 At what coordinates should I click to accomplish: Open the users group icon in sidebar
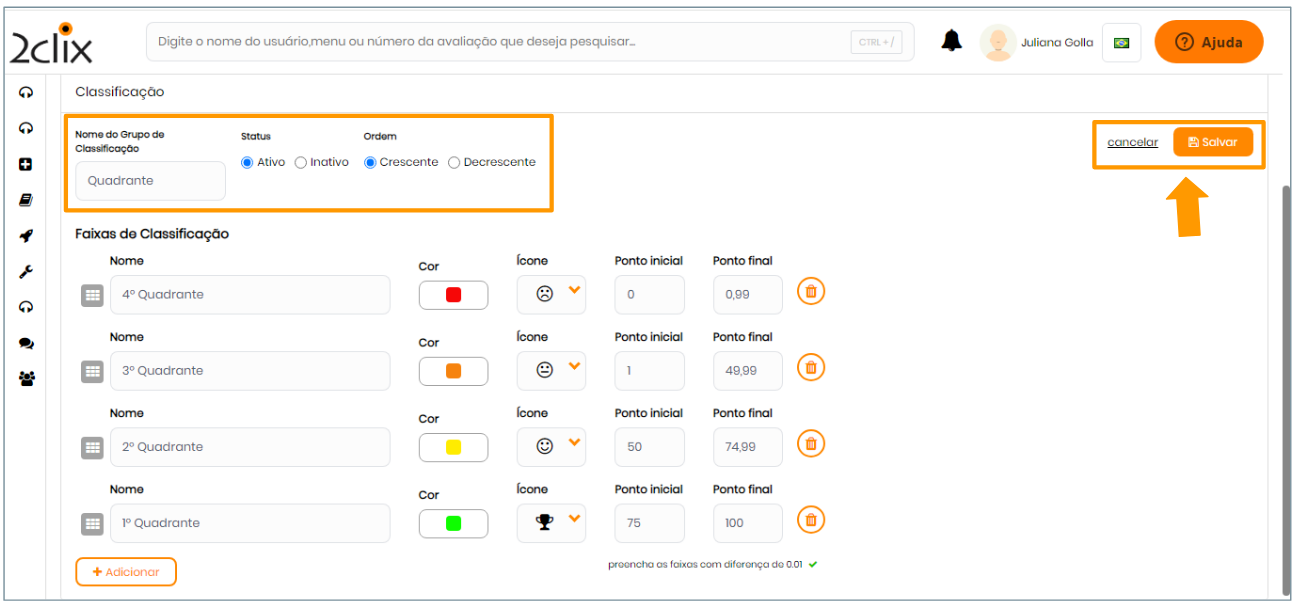(26, 379)
